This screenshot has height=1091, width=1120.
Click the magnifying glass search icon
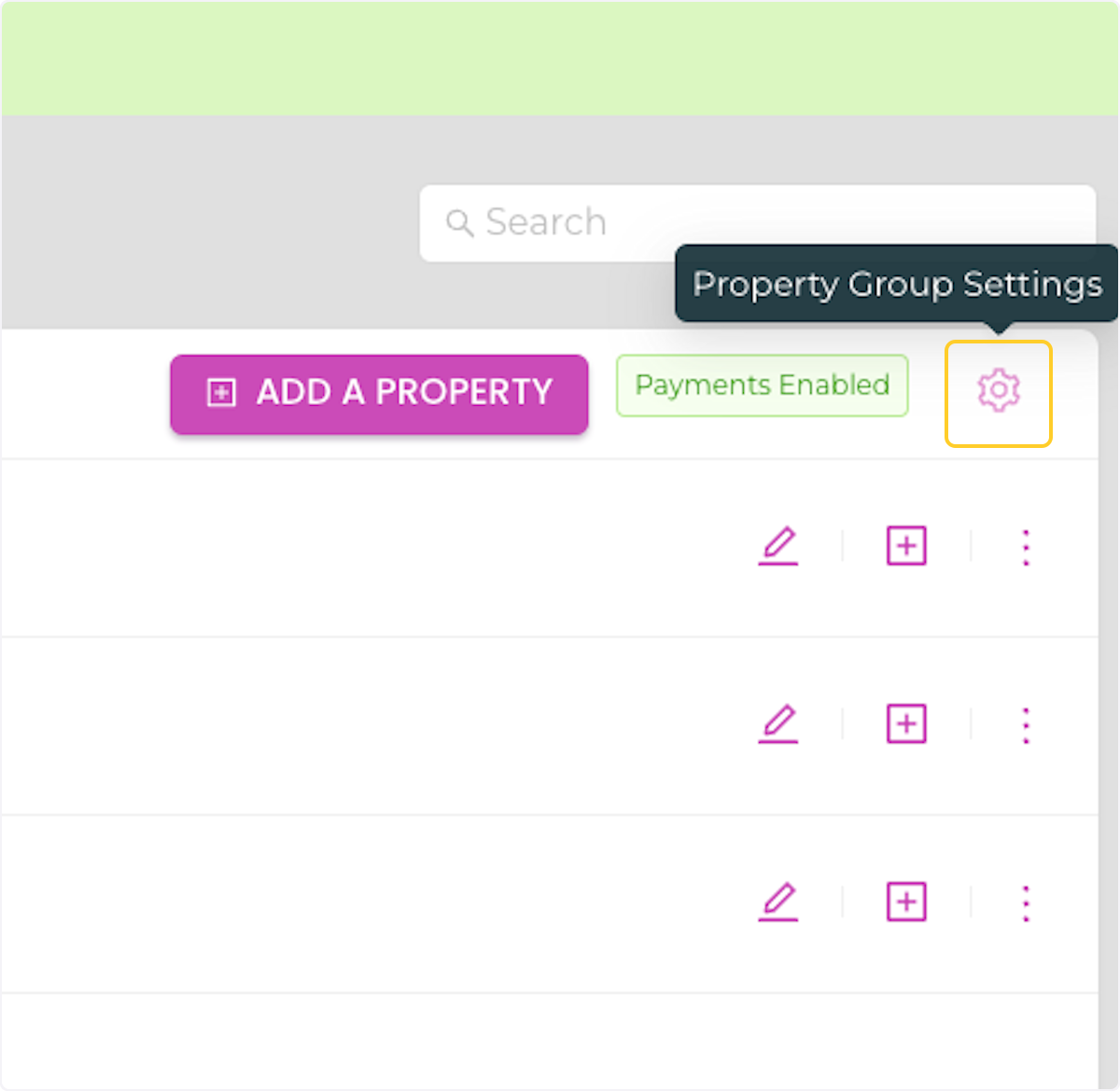click(x=459, y=223)
